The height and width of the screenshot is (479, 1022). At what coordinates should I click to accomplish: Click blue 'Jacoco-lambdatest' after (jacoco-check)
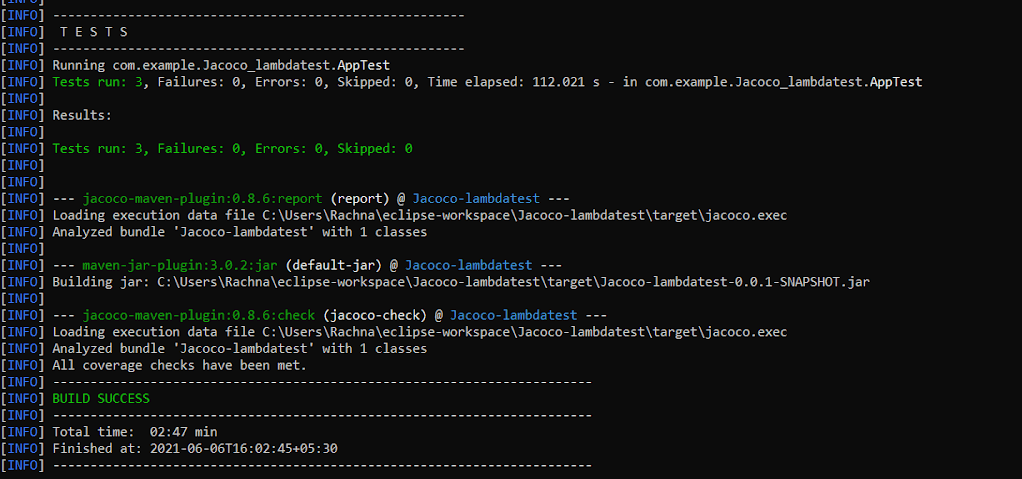[514, 315]
